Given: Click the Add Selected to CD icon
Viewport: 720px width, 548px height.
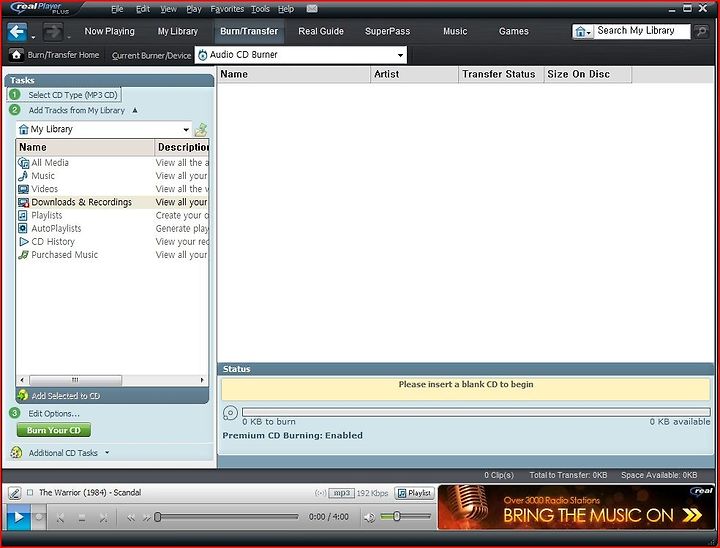Looking at the screenshot, I should point(22,395).
